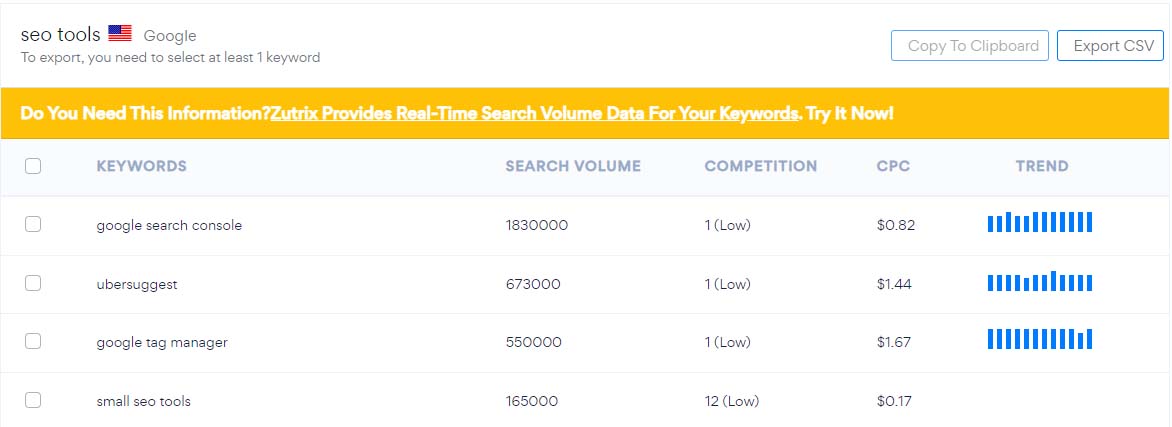Tick the google tag manager checkbox

[x=33, y=342]
